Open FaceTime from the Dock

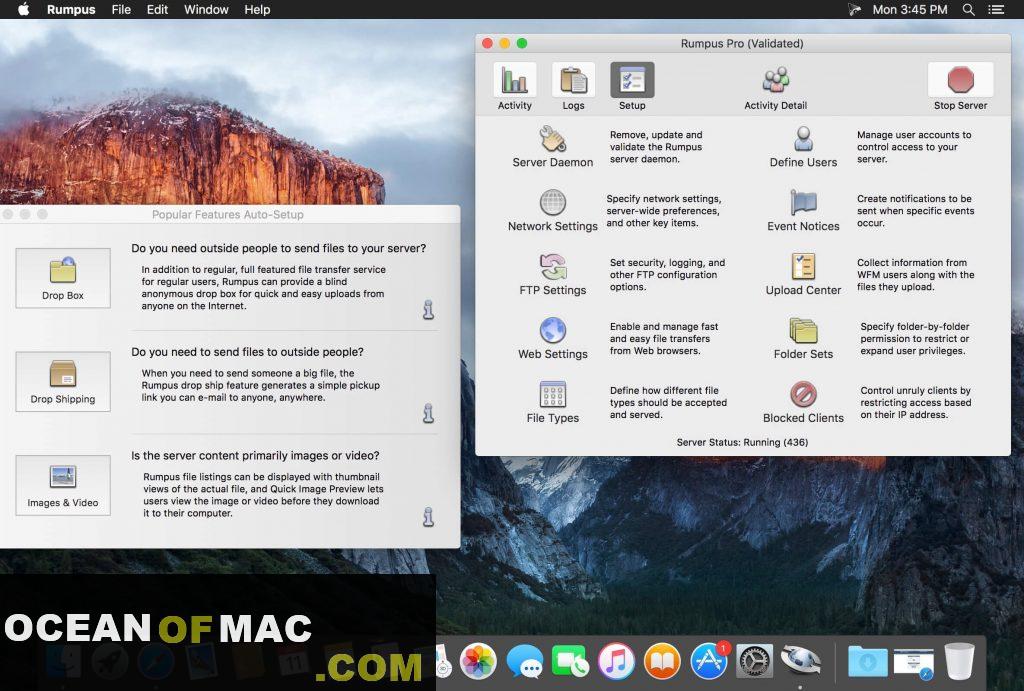(570, 661)
